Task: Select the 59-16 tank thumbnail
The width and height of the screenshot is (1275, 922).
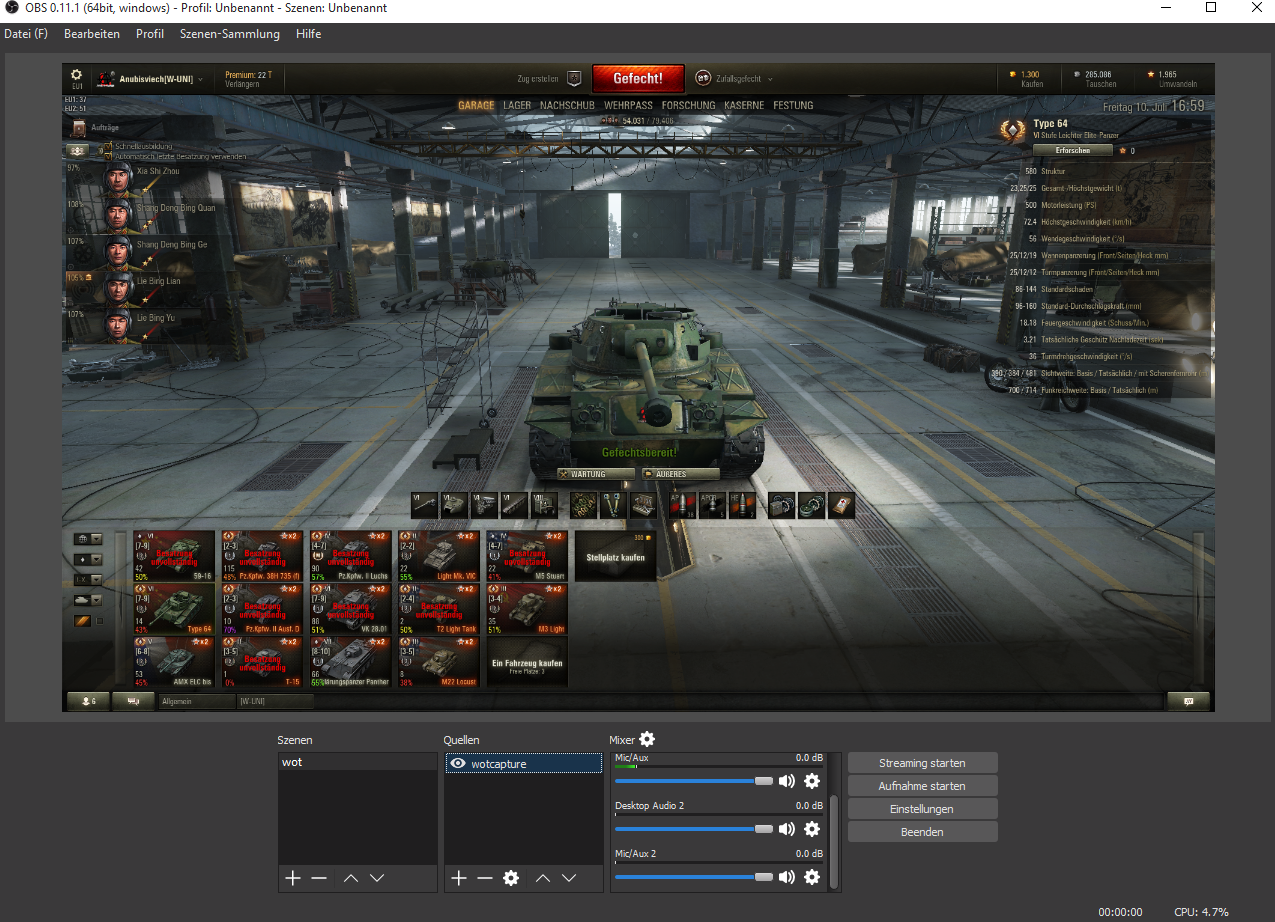Action: click(174, 555)
